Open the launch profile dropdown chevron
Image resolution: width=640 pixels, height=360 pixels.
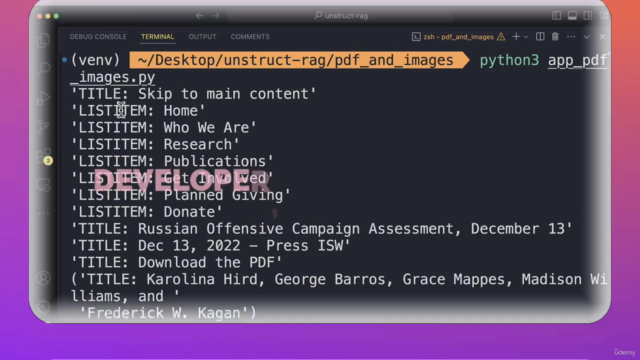coord(526,37)
